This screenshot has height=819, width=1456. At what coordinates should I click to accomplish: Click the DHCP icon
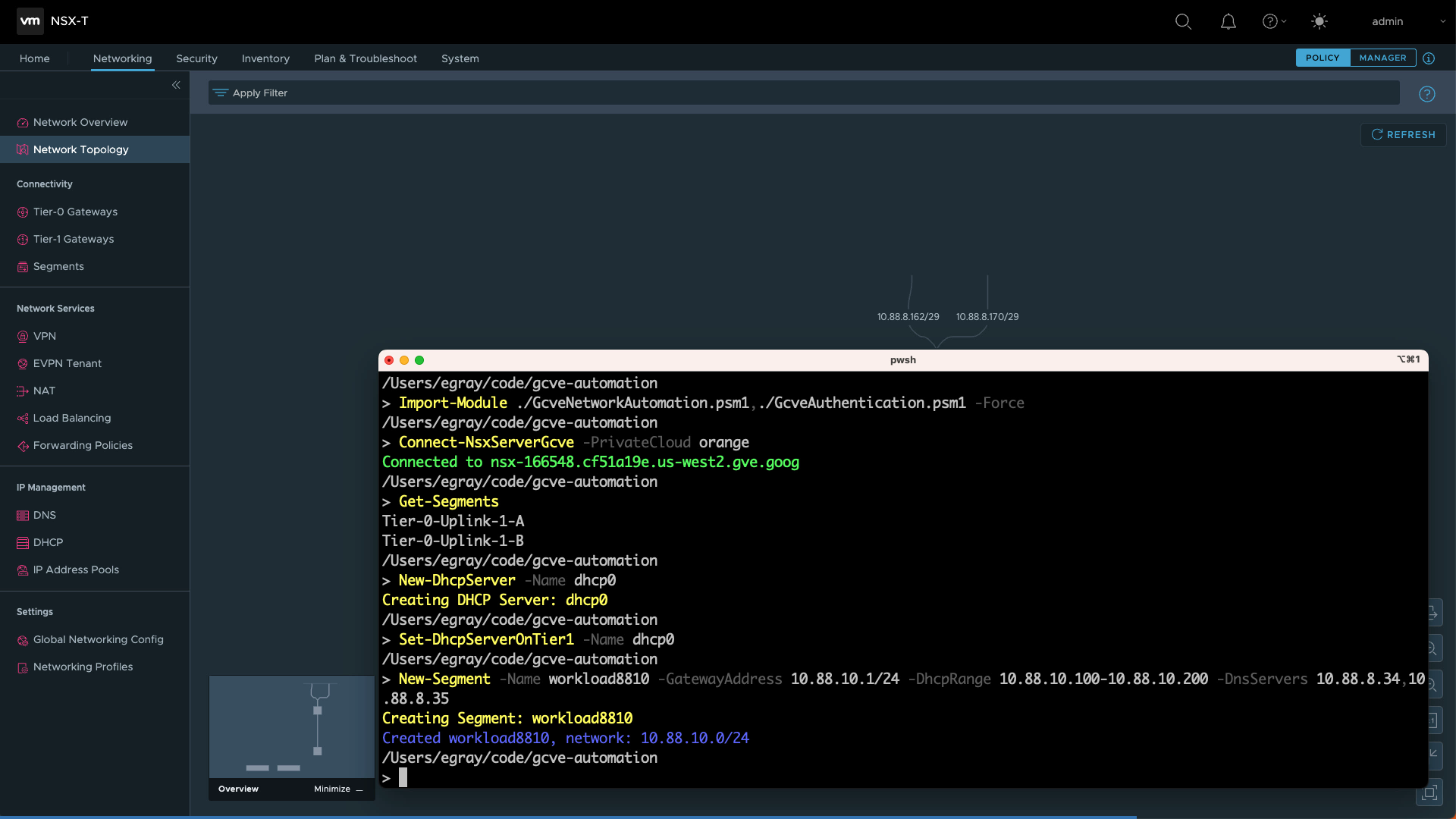point(23,543)
